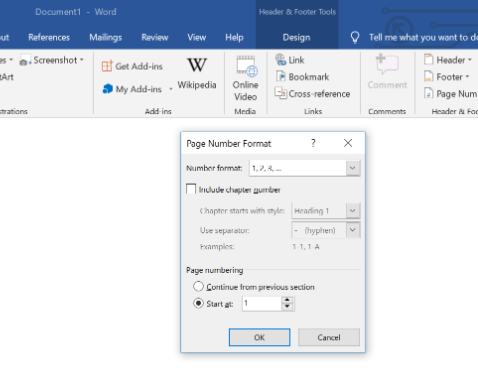Switch to the References tab
The width and height of the screenshot is (478, 373).
point(49,37)
